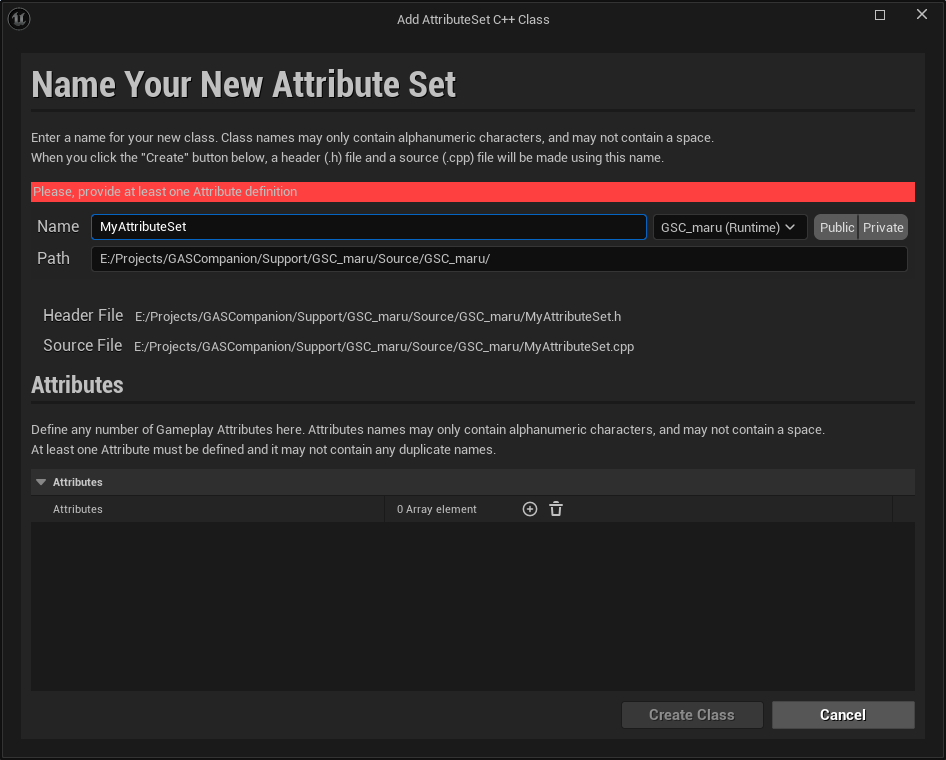Screen dimensions: 946x760
Task: Click into the Path text field
Action: (498, 259)
